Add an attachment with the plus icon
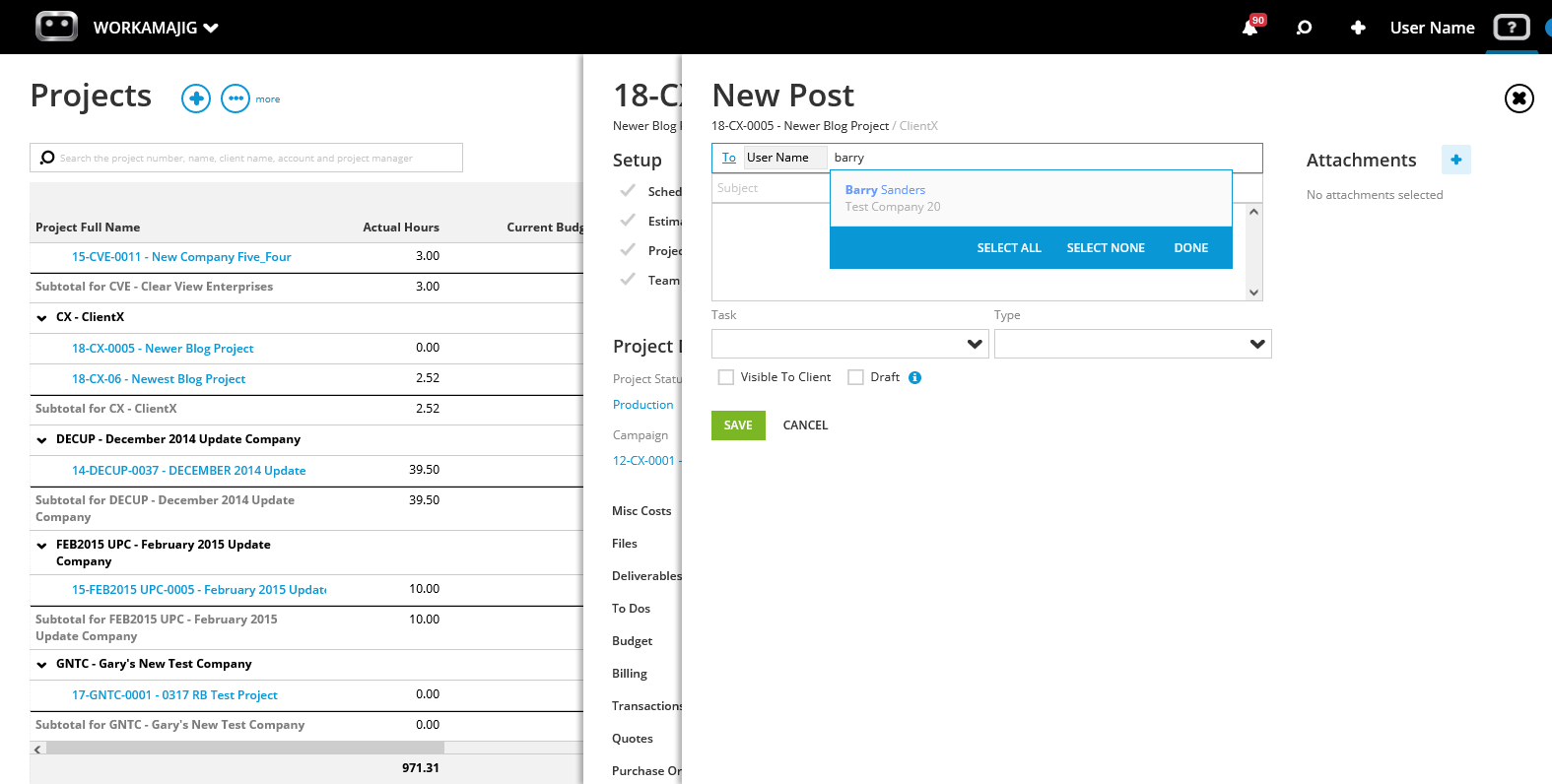This screenshot has height=784, width=1552. click(x=1456, y=160)
